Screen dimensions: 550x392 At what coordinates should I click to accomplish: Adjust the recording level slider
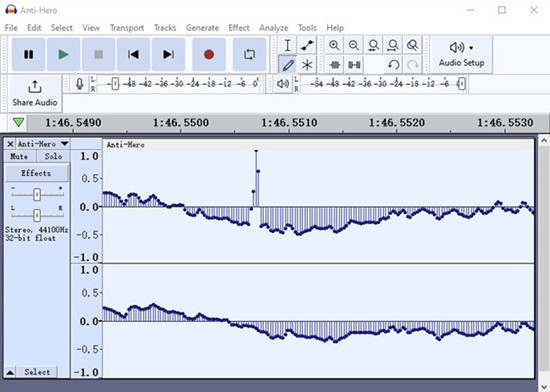coord(115,84)
